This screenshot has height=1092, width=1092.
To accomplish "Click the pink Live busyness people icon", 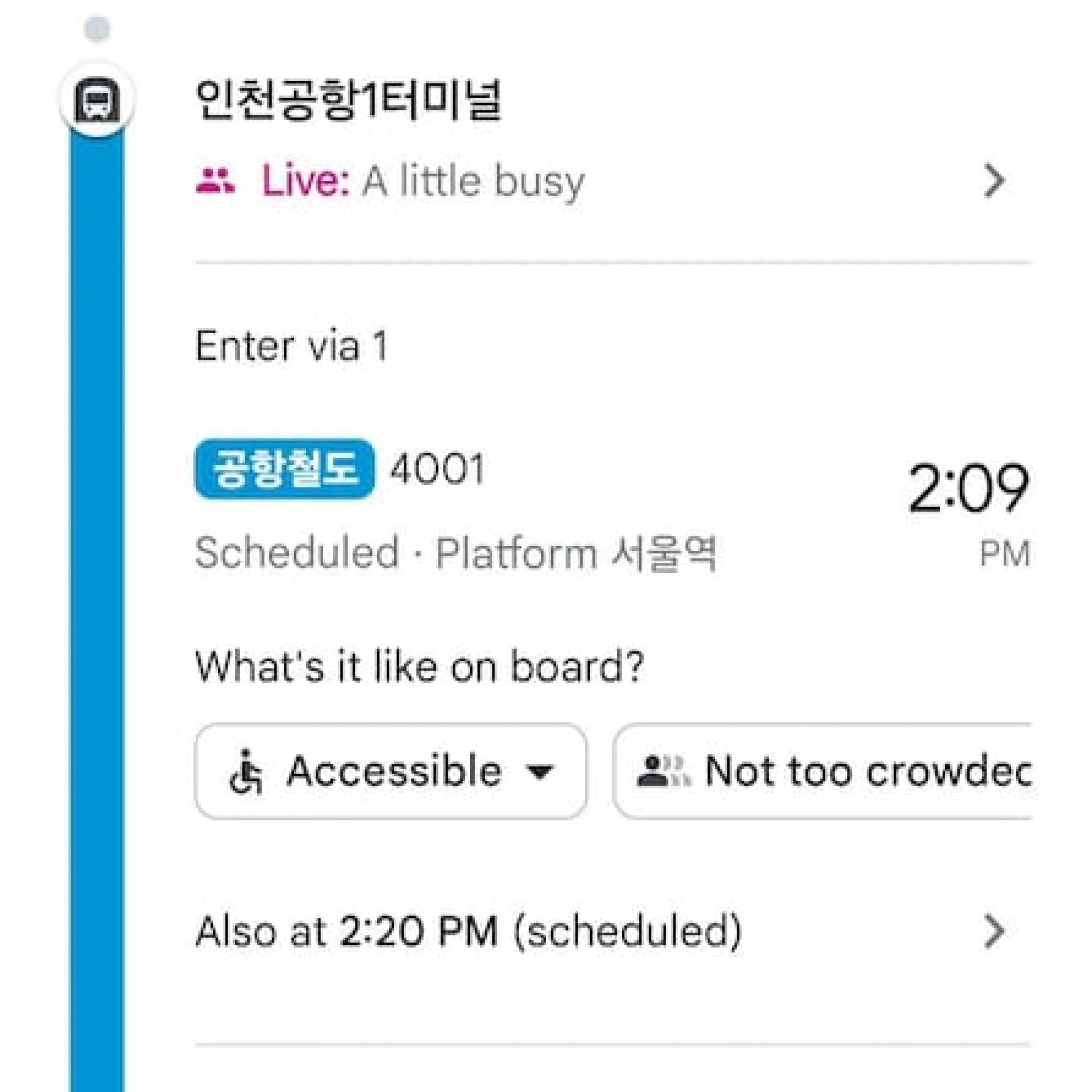I will pyautogui.click(x=215, y=181).
